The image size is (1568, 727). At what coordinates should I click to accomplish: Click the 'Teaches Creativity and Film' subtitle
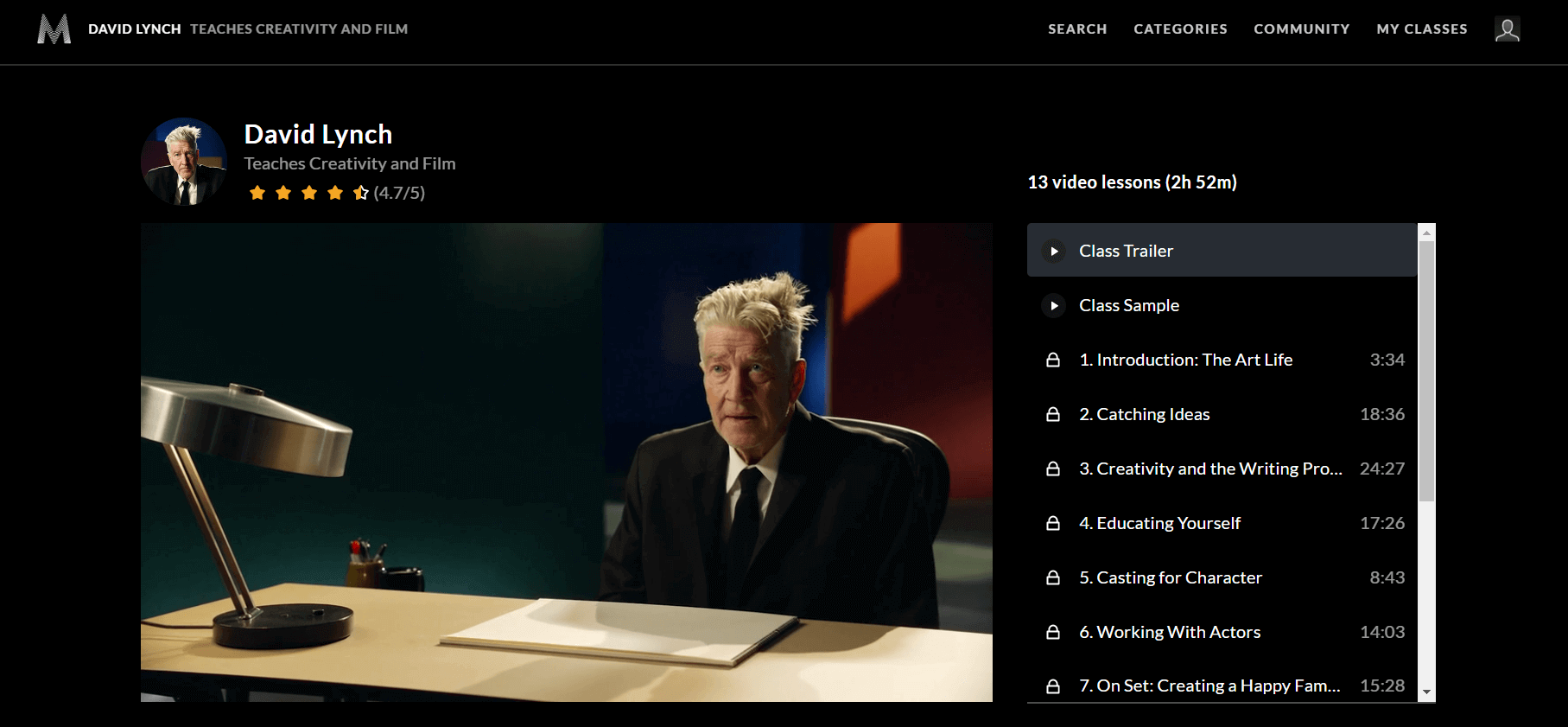click(350, 163)
